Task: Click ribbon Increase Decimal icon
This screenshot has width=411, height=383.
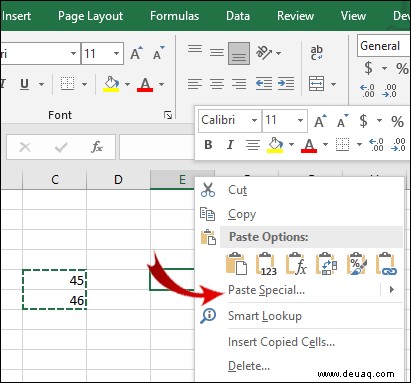Action: coord(367,90)
